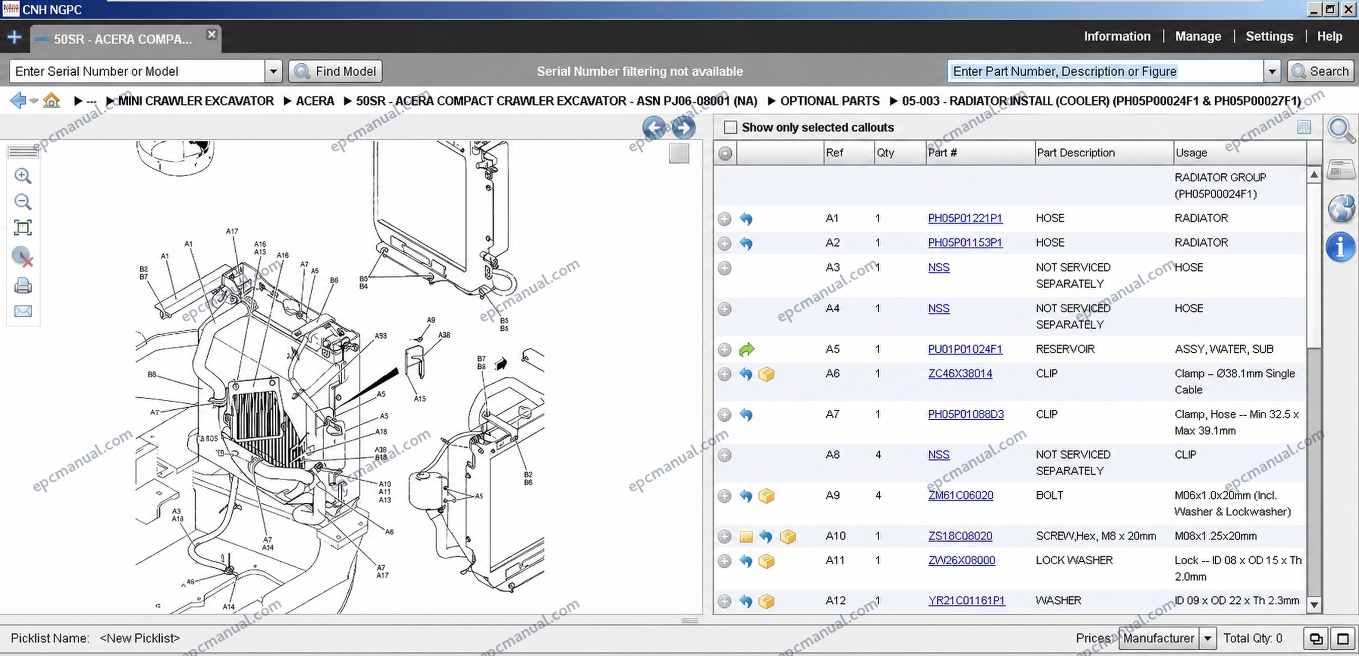Click Search button at top right
Viewport: 1359px width, 656px height.
click(x=1320, y=71)
